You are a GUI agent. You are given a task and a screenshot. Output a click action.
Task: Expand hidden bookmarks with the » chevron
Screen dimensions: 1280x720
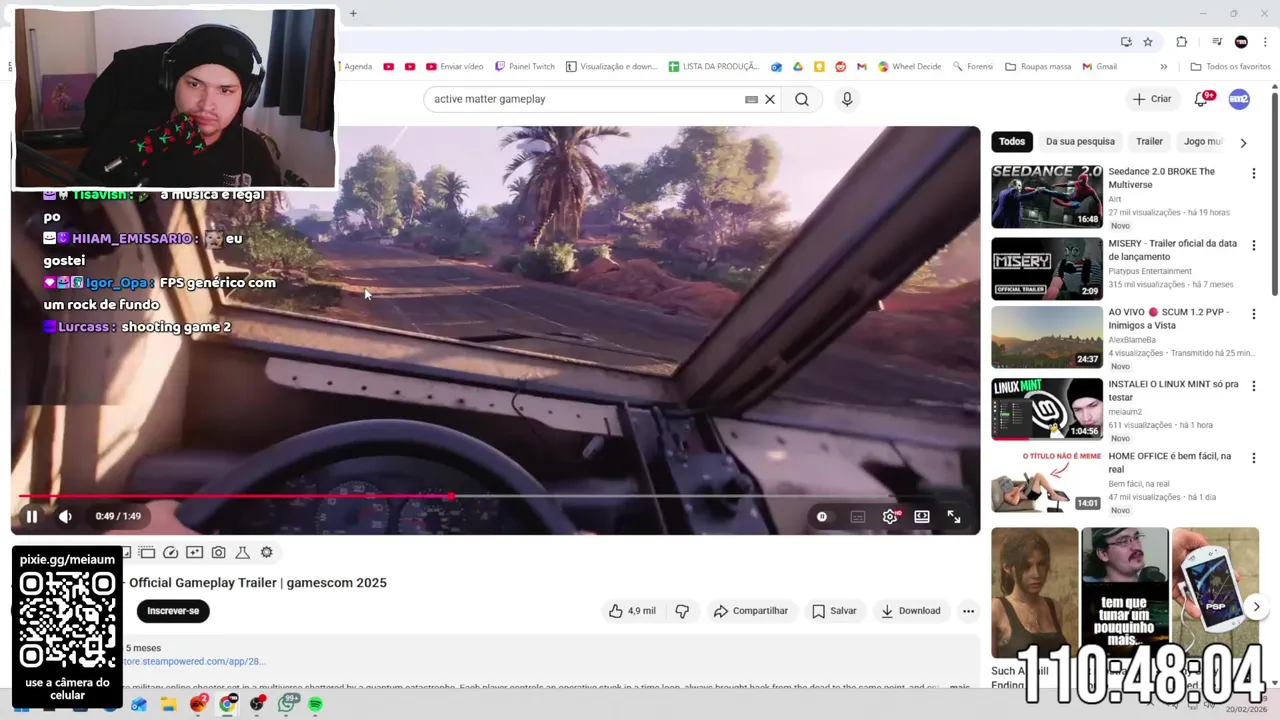click(1163, 67)
